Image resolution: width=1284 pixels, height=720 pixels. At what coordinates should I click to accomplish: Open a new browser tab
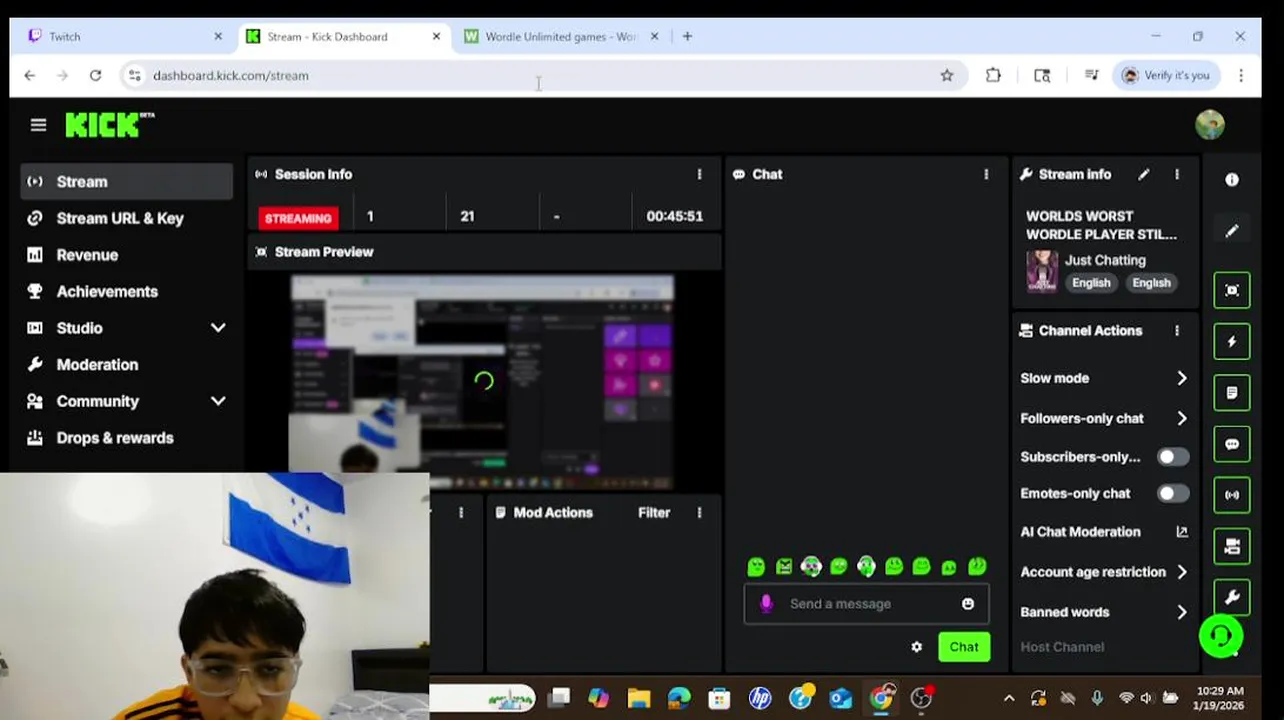pyautogui.click(x=687, y=36)
